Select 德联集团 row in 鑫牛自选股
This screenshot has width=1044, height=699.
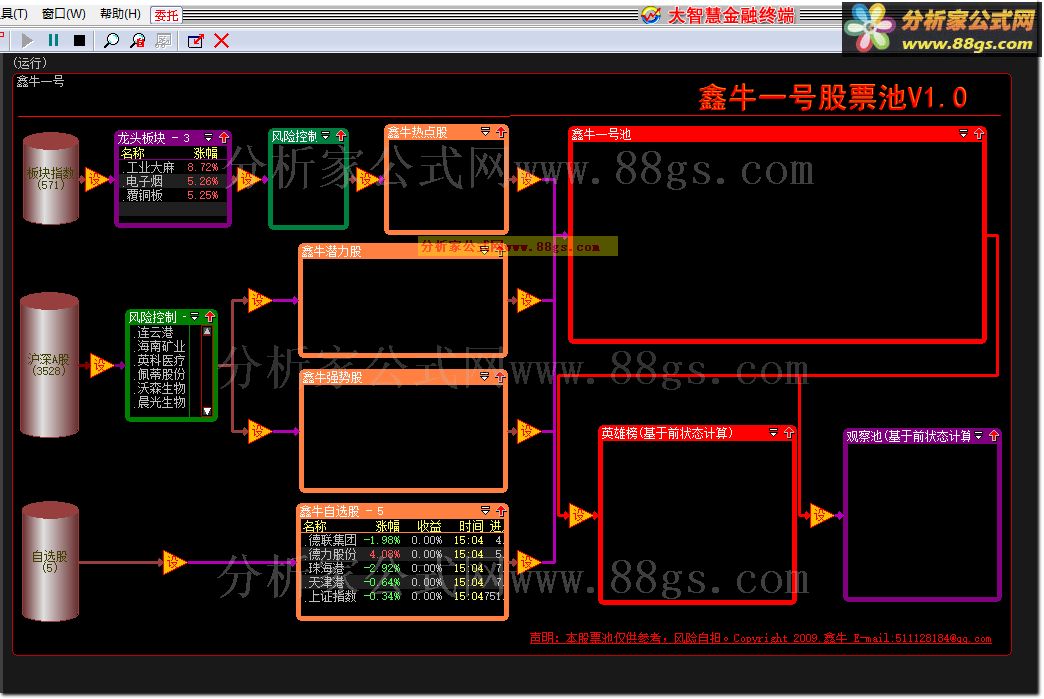tap(402, 540)
